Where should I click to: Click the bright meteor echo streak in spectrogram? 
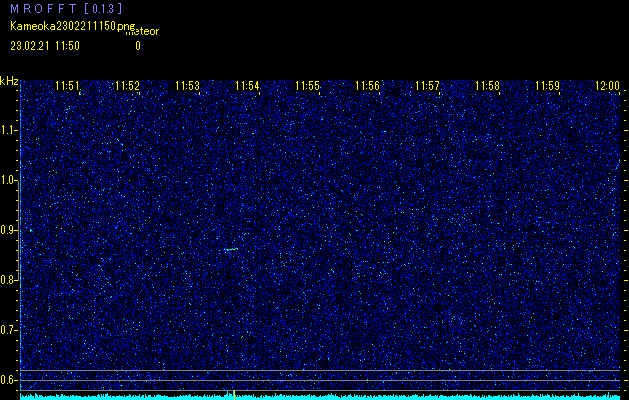pyautogui.click(x=231, y=250)
